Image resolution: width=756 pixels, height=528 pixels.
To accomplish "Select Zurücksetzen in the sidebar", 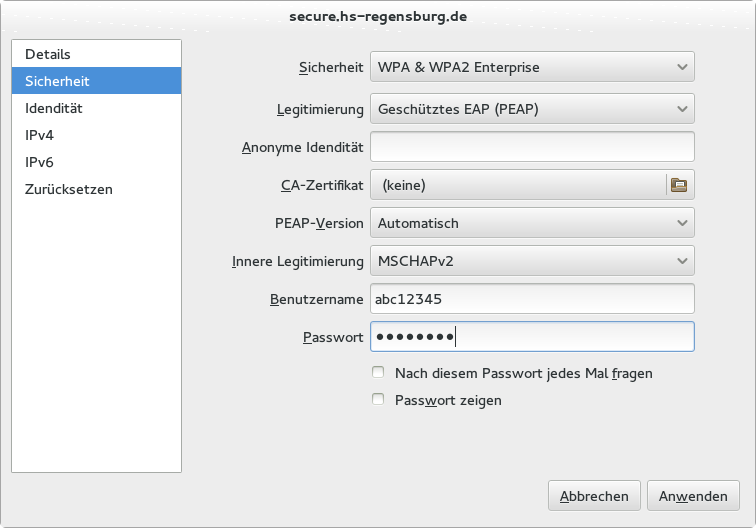I will pyautogui.click(x=69, y=189).
